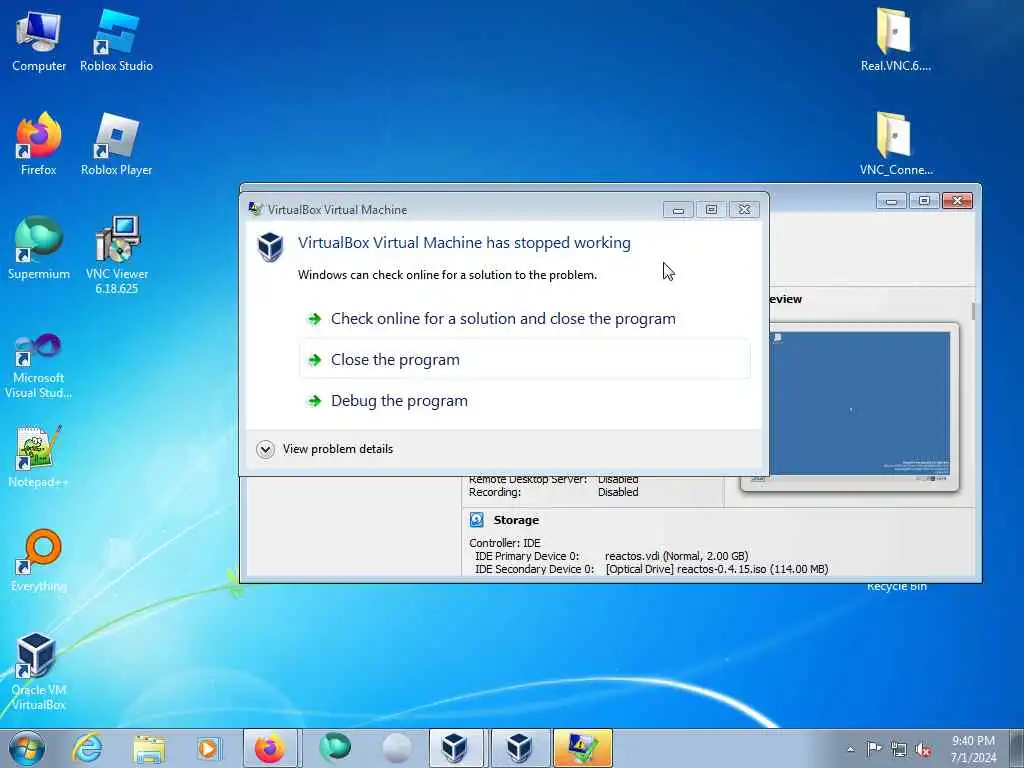1024x768 pixels.
Task: Click Close the program option
Action: [525, 359]
